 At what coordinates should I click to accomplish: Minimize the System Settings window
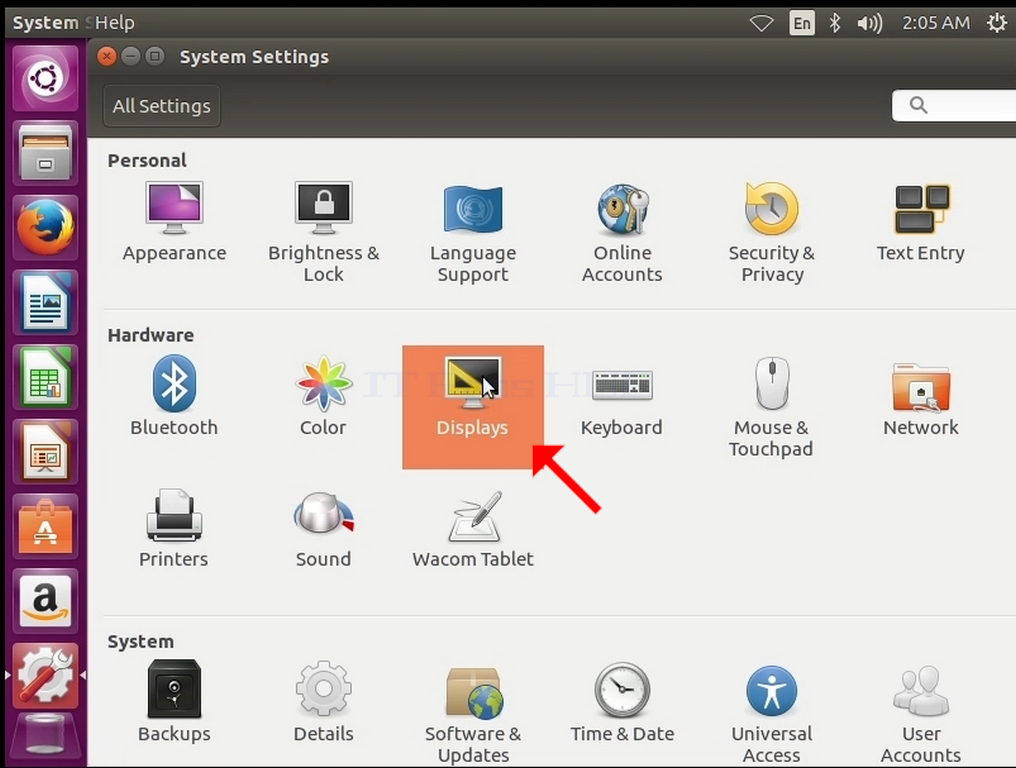point(131,56)
